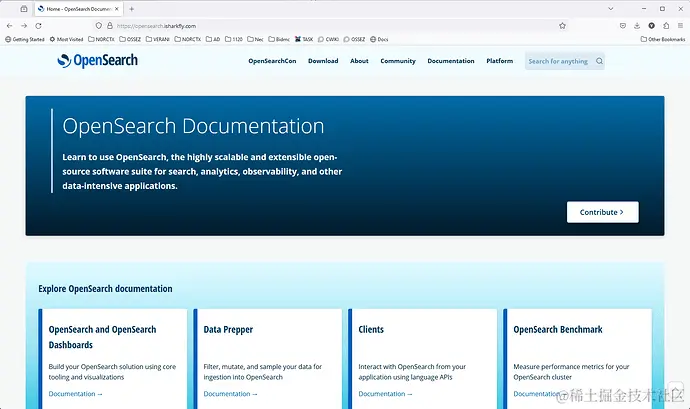Click text 'Interact with OpenSearch from your'
The image size is (690, 409).
(x=412, y=366)
